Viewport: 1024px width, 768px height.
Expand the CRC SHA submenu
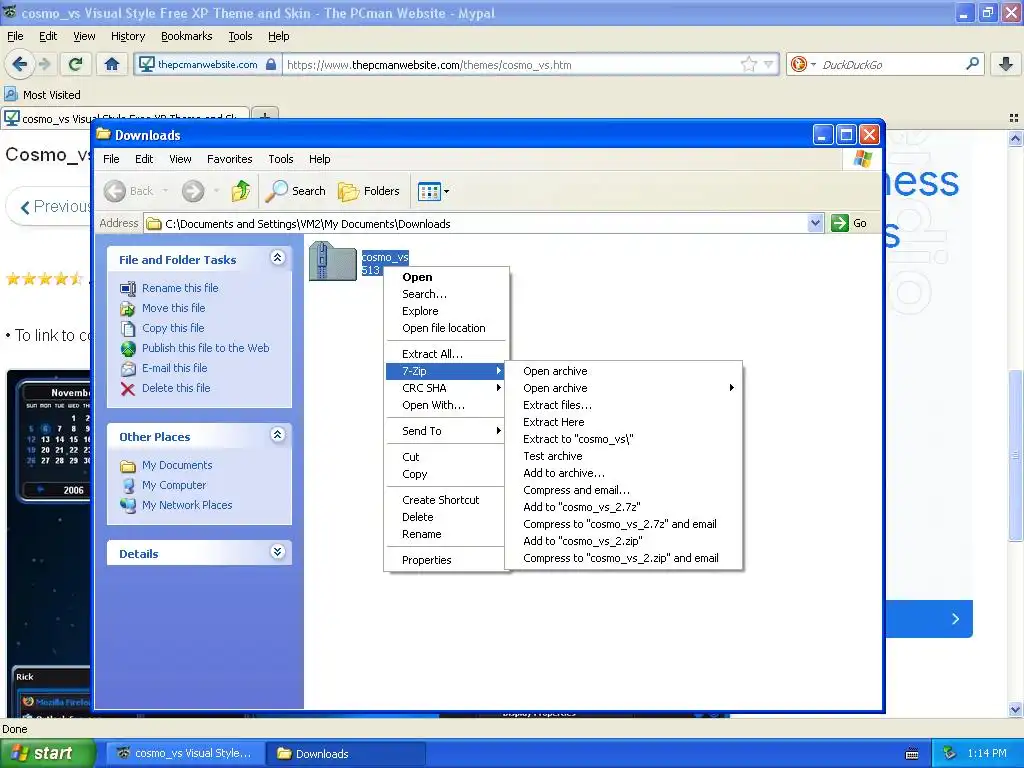click(445, 388)
